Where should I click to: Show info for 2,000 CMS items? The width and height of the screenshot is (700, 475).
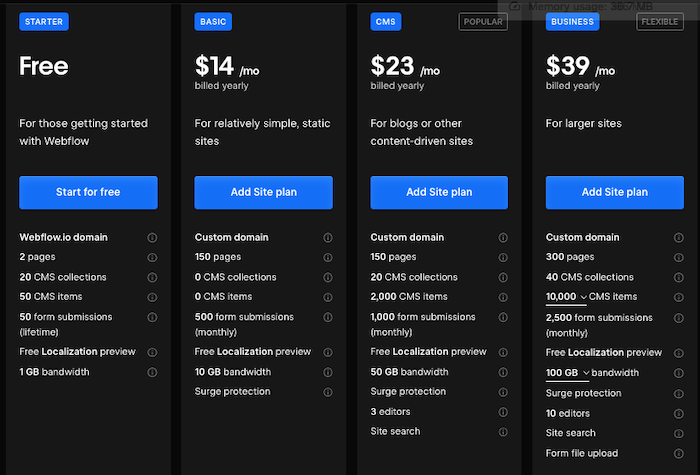[x=503, y=297]
